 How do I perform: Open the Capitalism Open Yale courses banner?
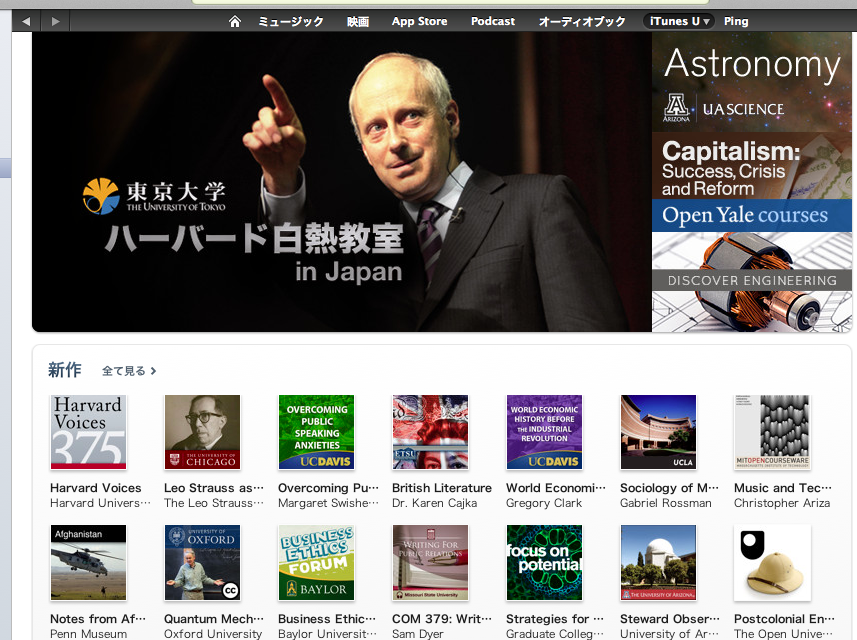752,182
